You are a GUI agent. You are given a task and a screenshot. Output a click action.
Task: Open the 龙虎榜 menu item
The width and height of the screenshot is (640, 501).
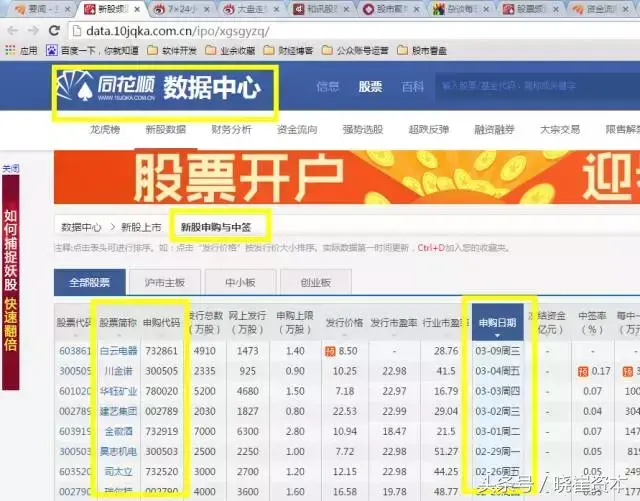point(105,130)
